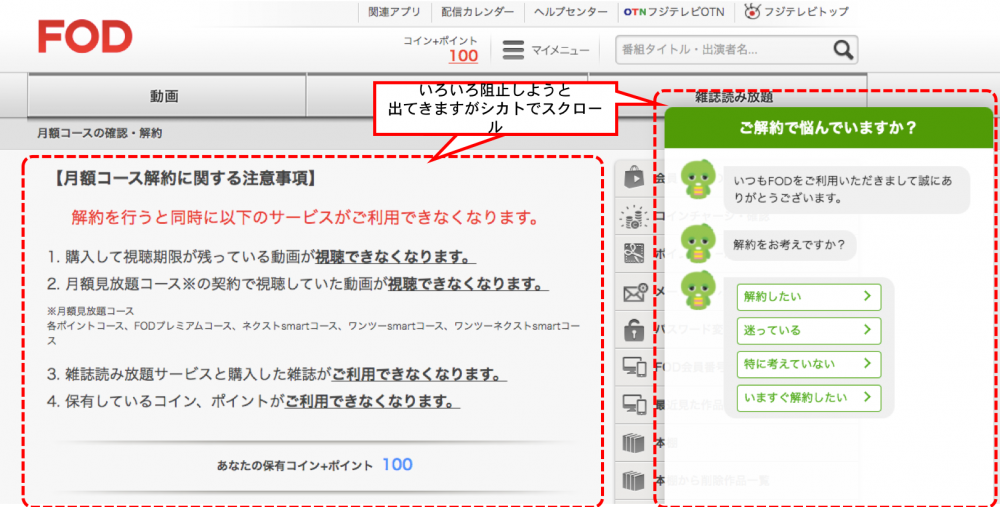This screenshot has height=507, width=1000.
Task: Select the いますぐ解約したい chat option
Action: [x=809, y=398]
